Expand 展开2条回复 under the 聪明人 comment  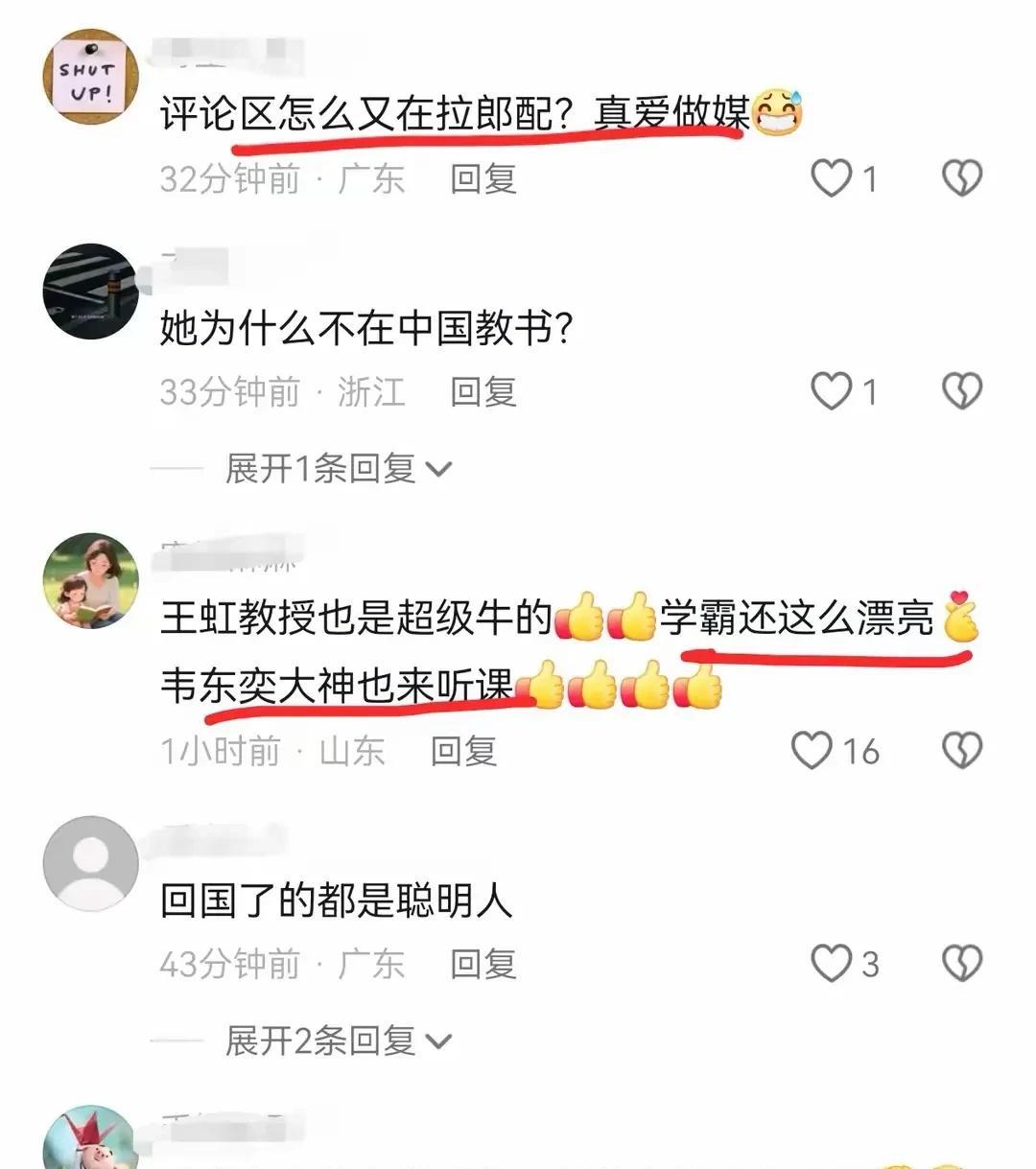(x=338, y=1040)
